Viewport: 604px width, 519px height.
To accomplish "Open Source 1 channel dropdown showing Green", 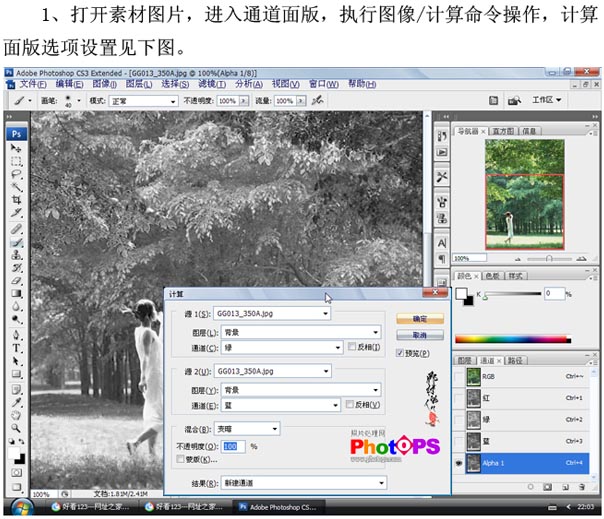I will (282, 348).
